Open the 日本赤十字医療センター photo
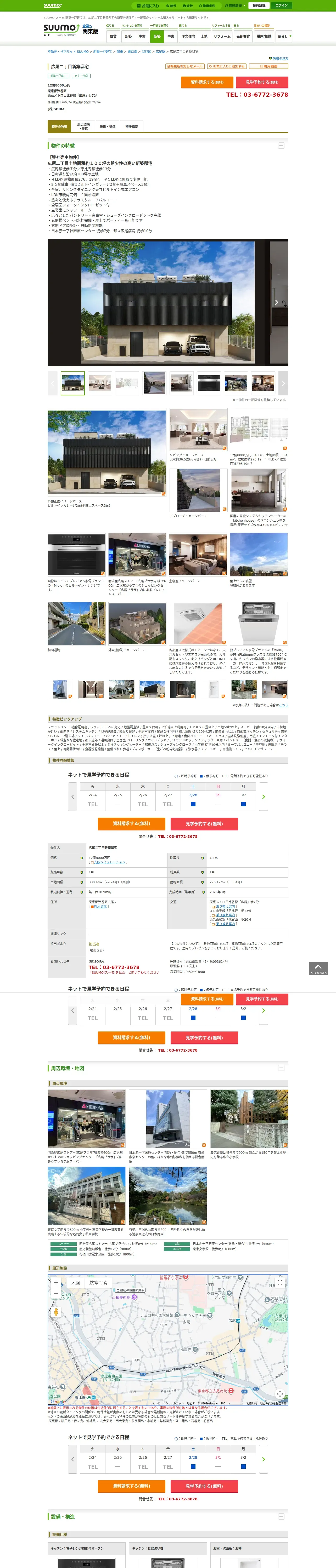336x1568 pixels. tap(168, 1119)
